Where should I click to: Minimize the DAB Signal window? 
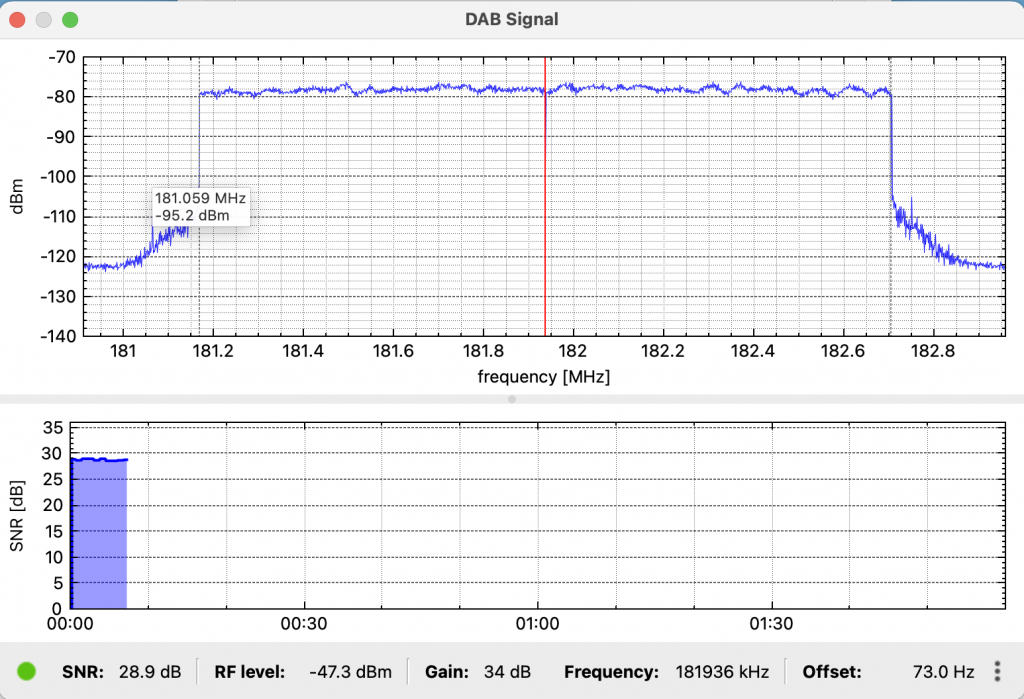pyautogui.click(x=44, y=19)
